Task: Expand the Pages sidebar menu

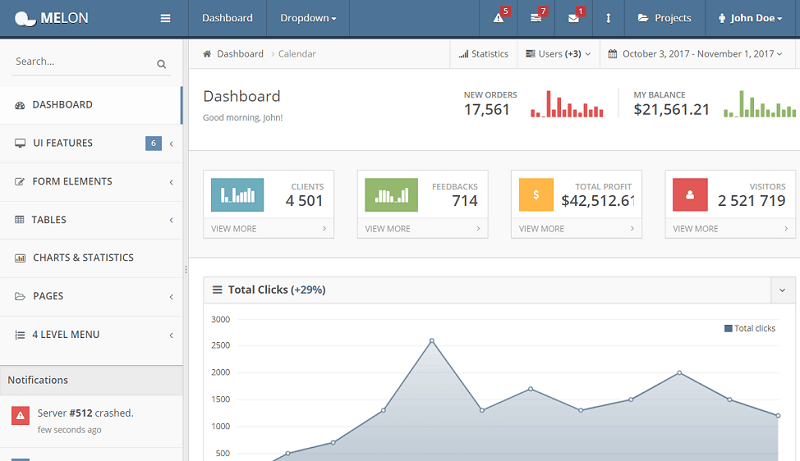Action: pos(91,296)
